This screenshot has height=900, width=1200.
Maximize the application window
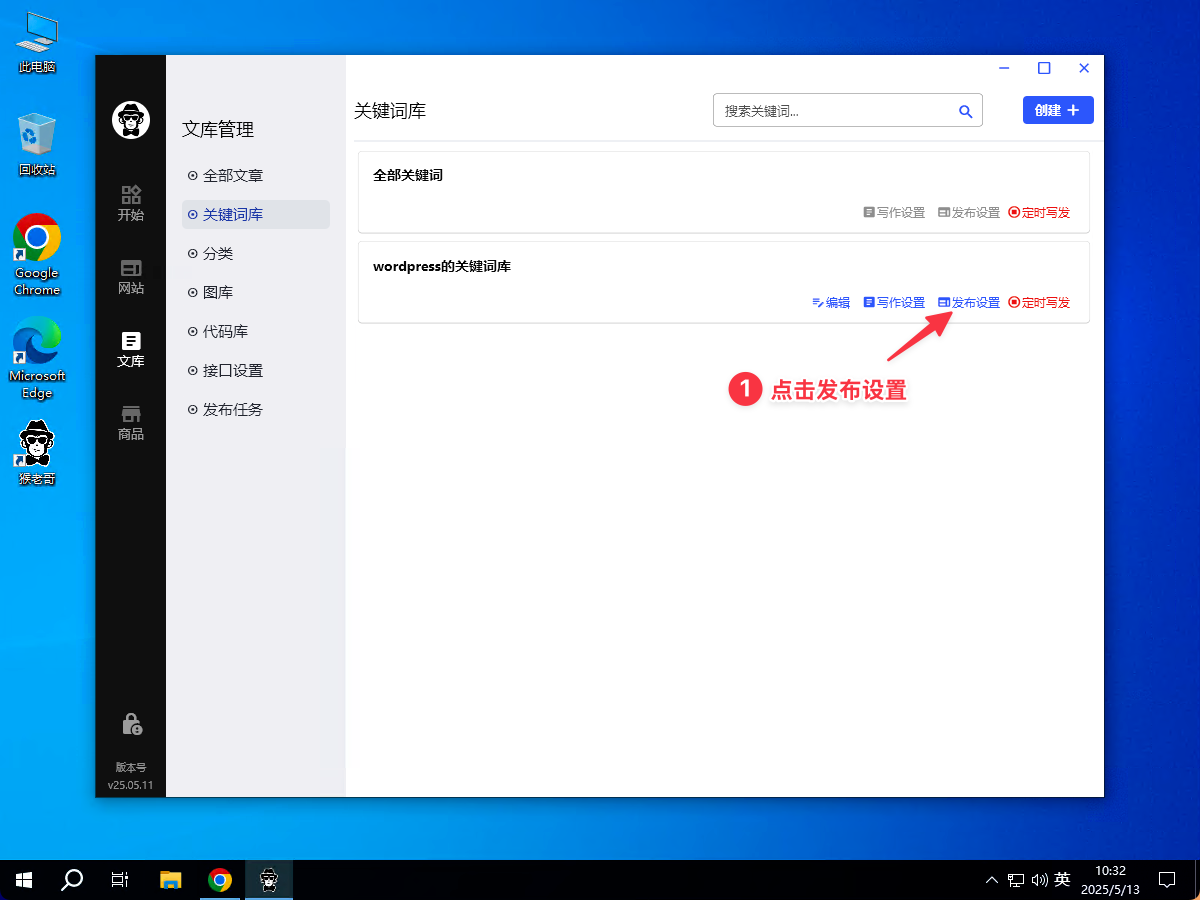[x=1044, y=68]
